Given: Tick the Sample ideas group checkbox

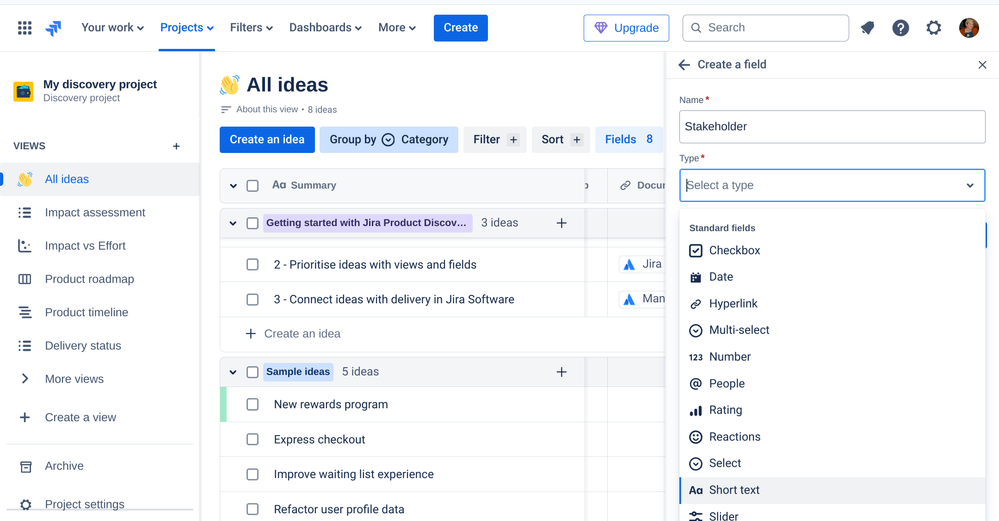Looking at the screenshot, I should [x=253, y=372].
